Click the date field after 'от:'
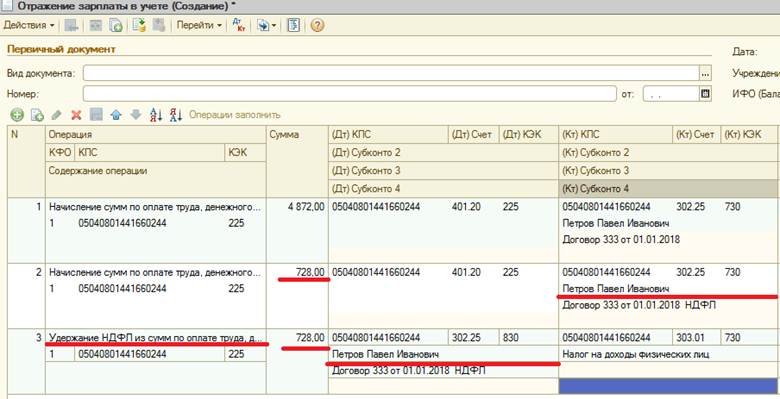 671,94
